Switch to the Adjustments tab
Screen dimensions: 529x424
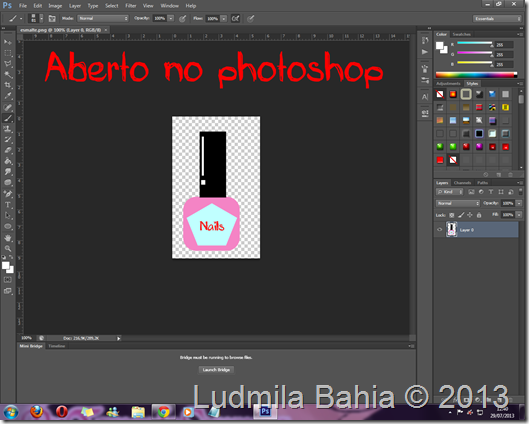pyautogui.click(x=448, y=84)
